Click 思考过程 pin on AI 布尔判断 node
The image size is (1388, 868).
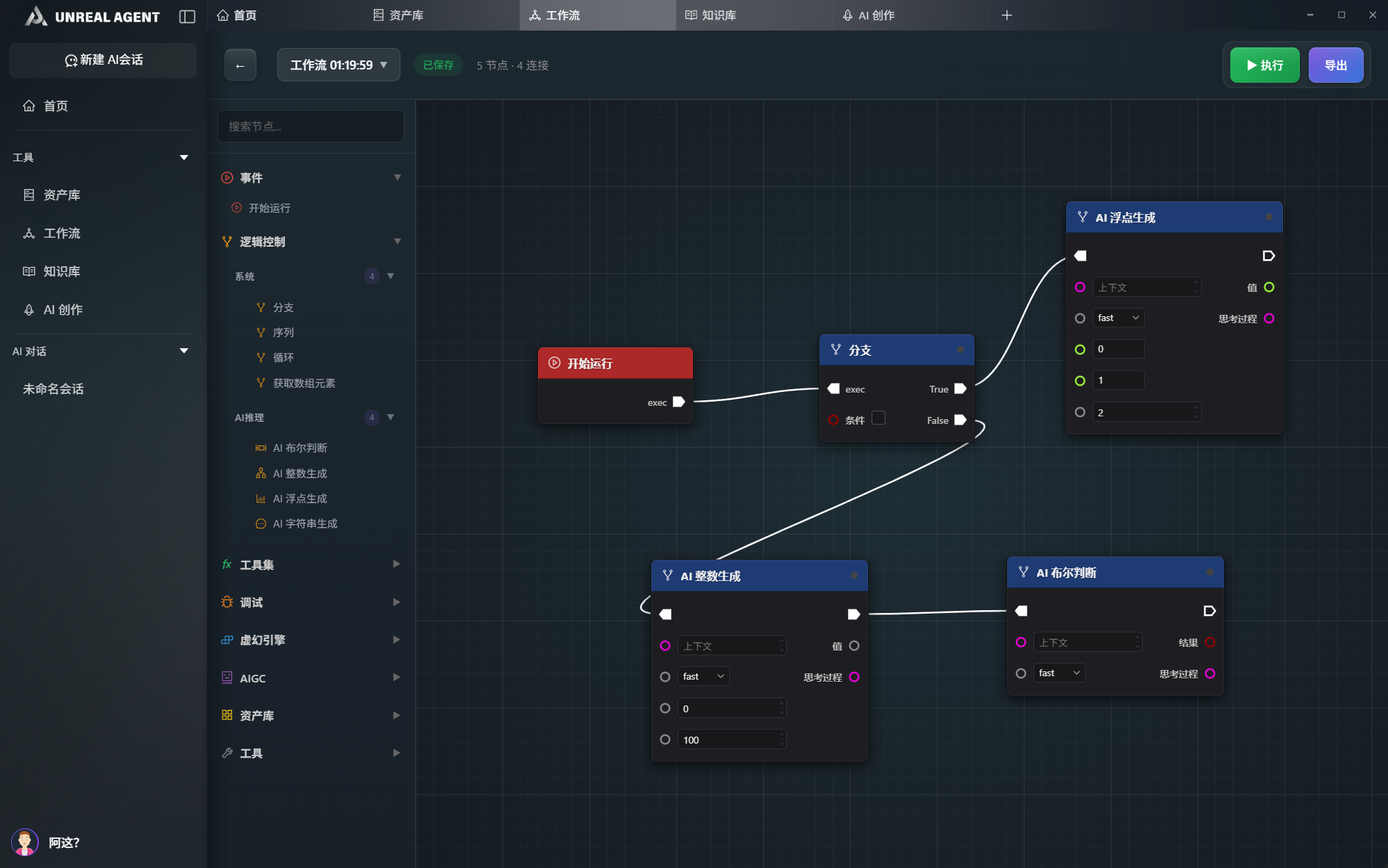1210,673
